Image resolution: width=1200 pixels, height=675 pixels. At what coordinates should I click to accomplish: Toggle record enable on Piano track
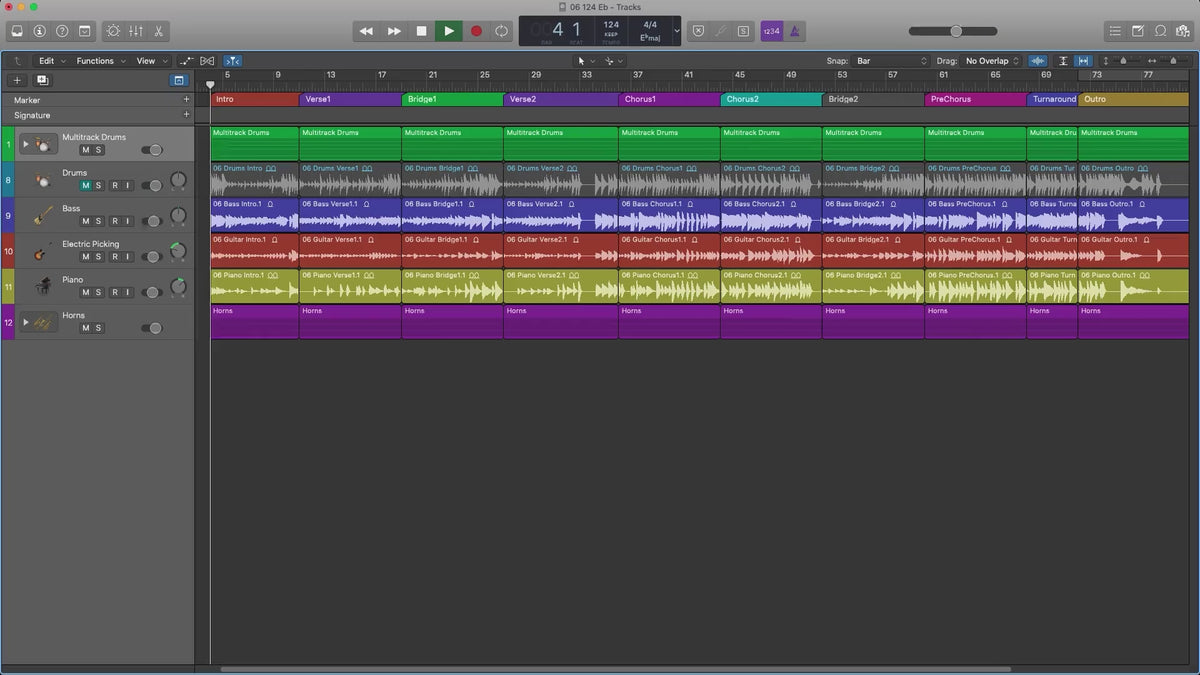click(115, 292)
